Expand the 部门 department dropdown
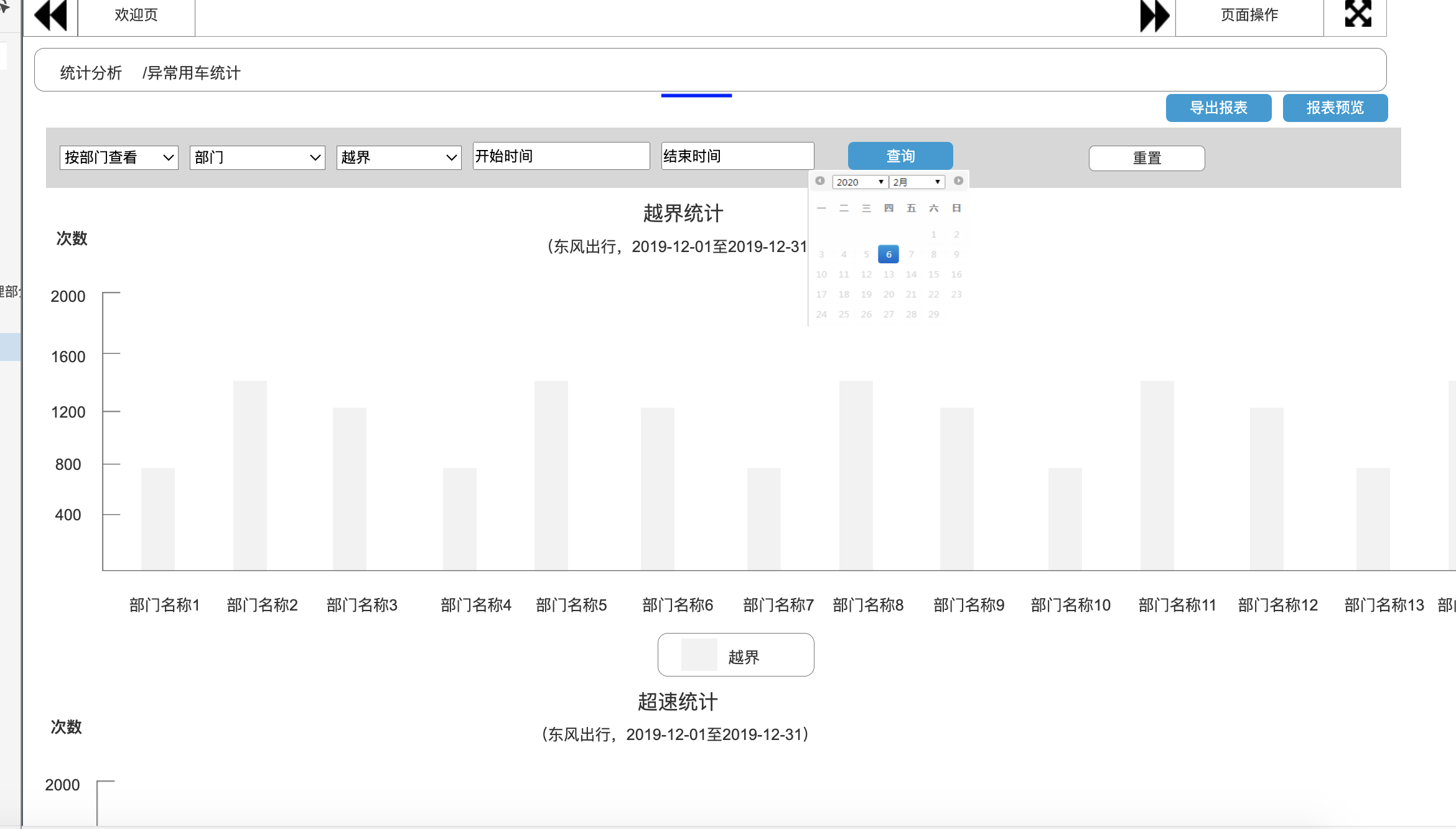 pos(256,155)
